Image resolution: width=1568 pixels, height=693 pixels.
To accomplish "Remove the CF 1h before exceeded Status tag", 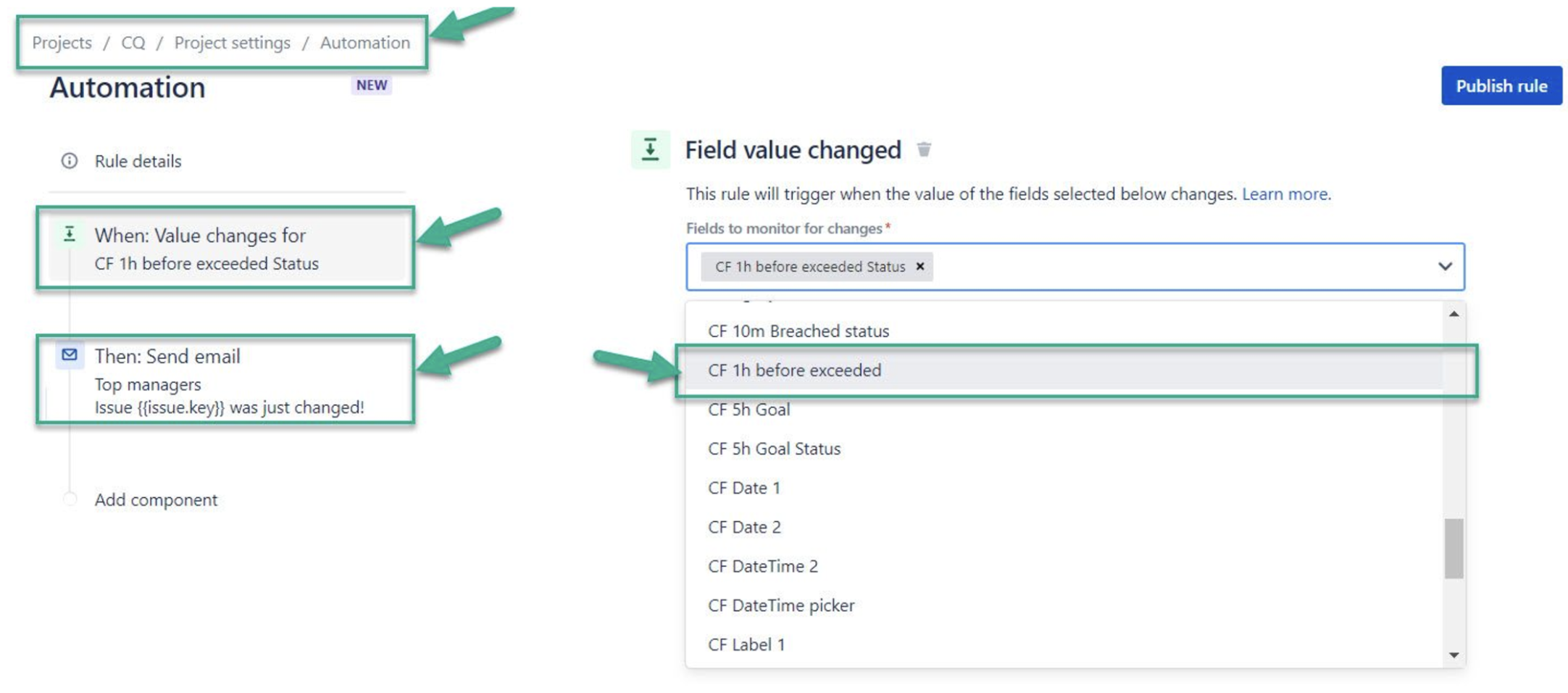I will click(920, 267).
